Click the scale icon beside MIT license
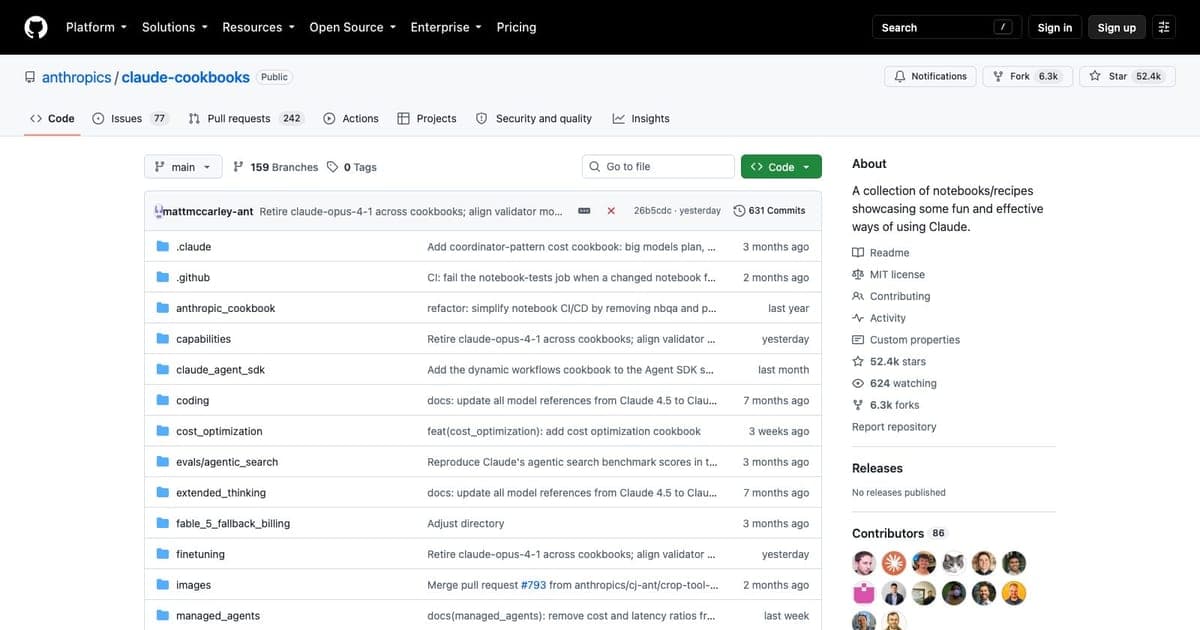Image resolution: width=1200 pixels, height=630 pixels. tap(857, 275)
